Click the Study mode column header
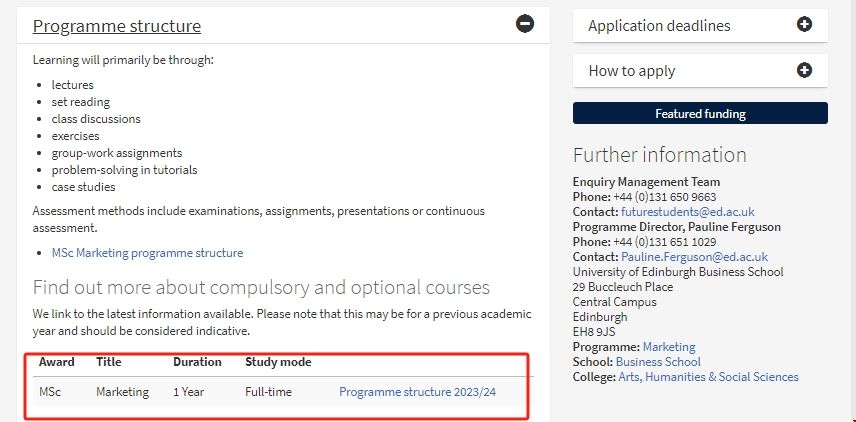The width and height of the screenshot is (856, 422). point(278,362)
